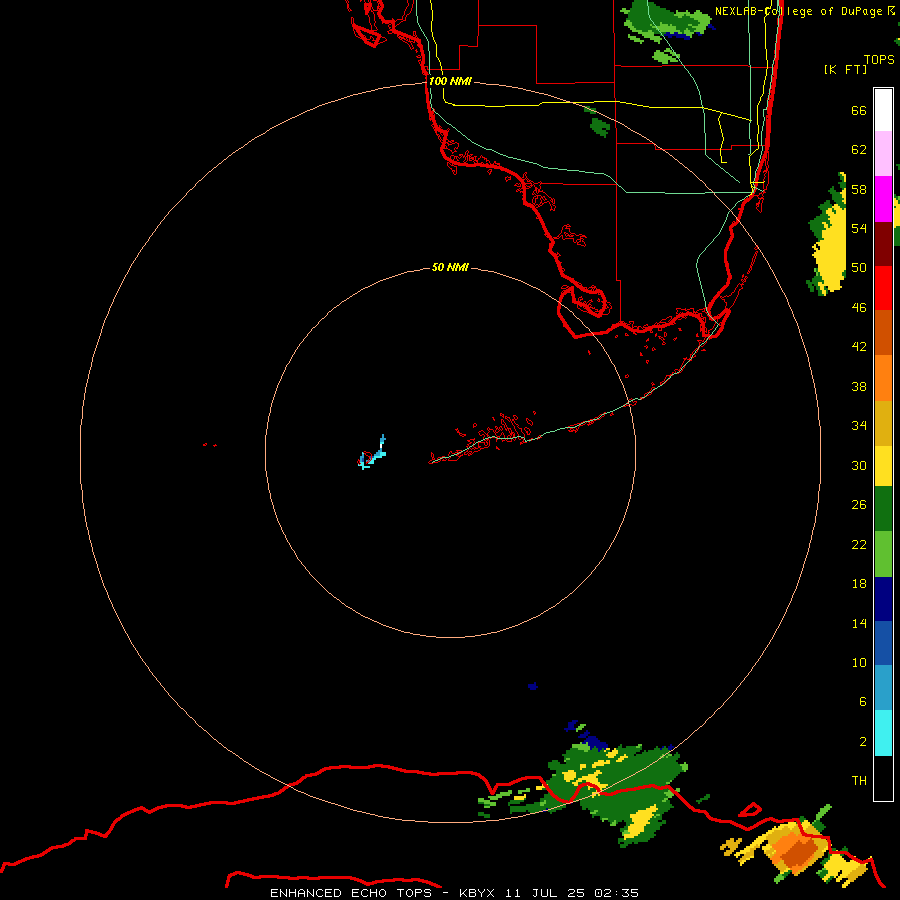The image size is (900, 900).
Task: Click the legend value 62
Action: tap(859, 150)
